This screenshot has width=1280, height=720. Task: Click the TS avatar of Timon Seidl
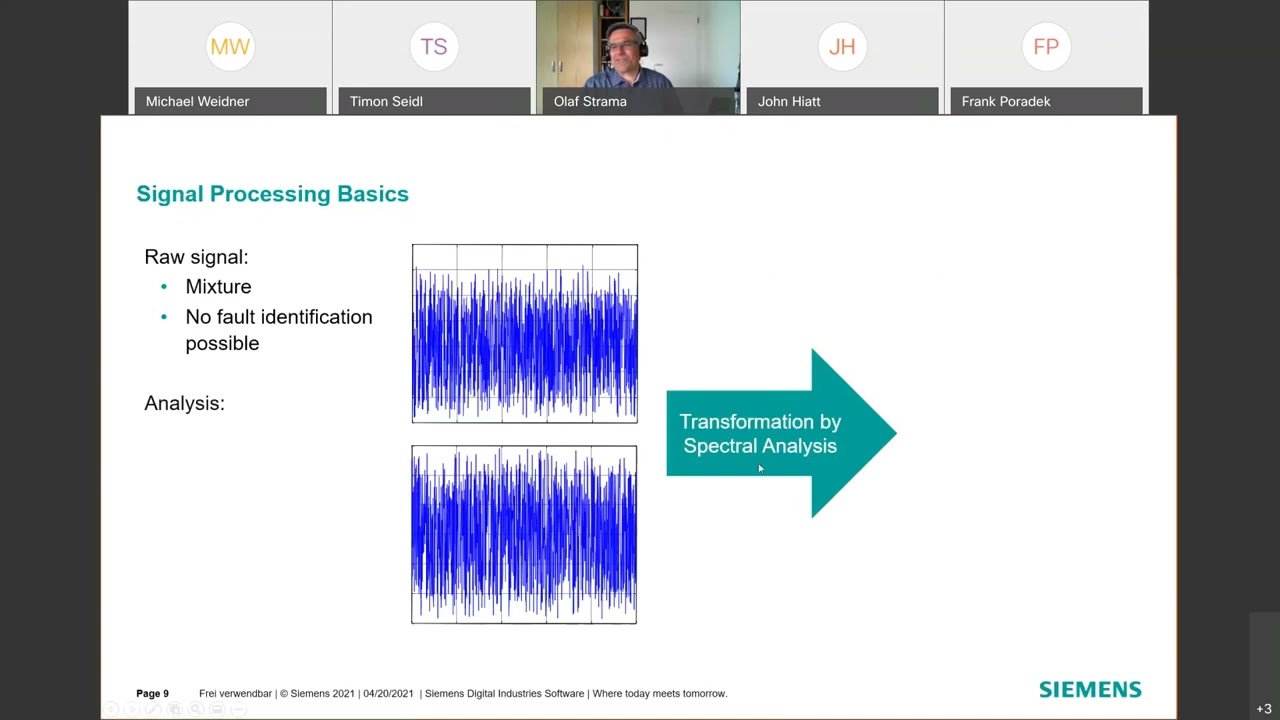pos(434,47)
